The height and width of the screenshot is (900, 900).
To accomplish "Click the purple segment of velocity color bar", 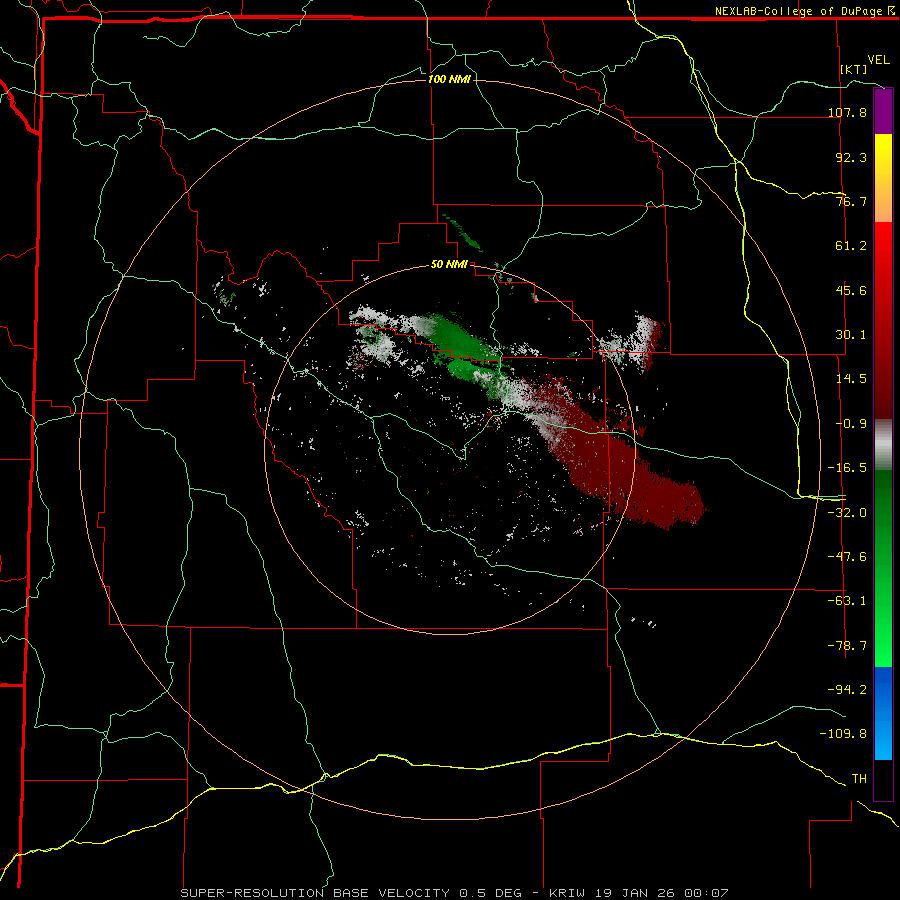I will [x=883, y=111].
